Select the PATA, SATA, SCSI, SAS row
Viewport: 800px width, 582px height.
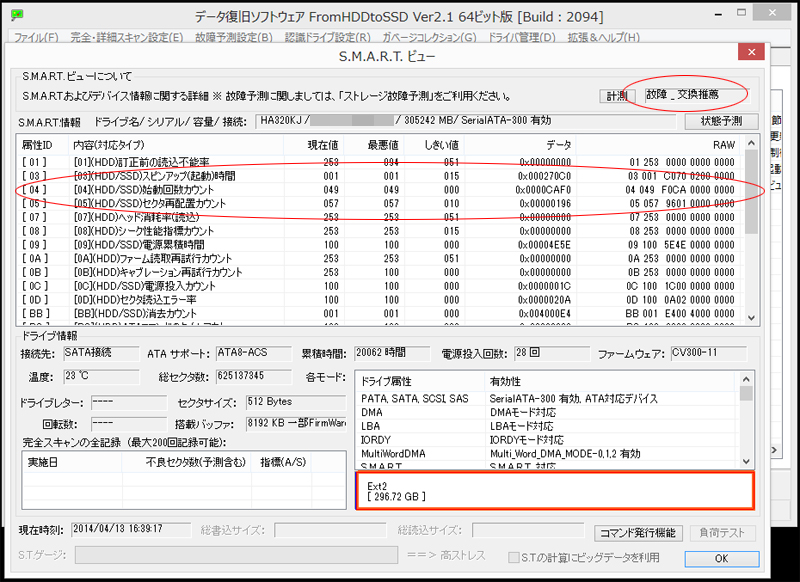(x=547, y=398)
